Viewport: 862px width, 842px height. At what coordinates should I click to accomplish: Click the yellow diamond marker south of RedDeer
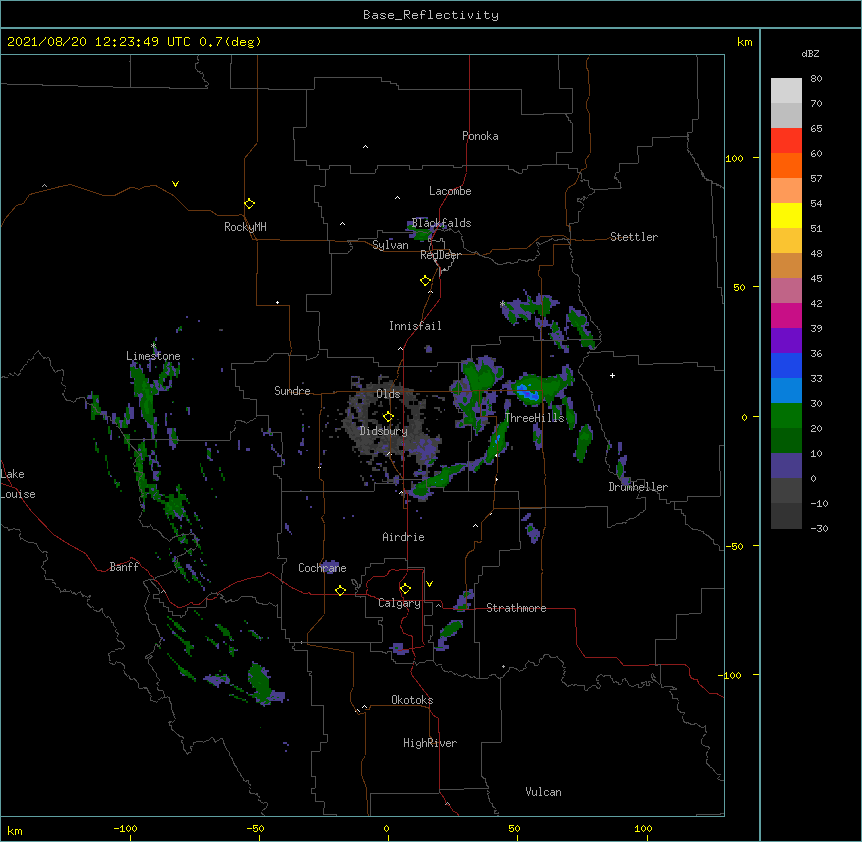coord(425,281)
